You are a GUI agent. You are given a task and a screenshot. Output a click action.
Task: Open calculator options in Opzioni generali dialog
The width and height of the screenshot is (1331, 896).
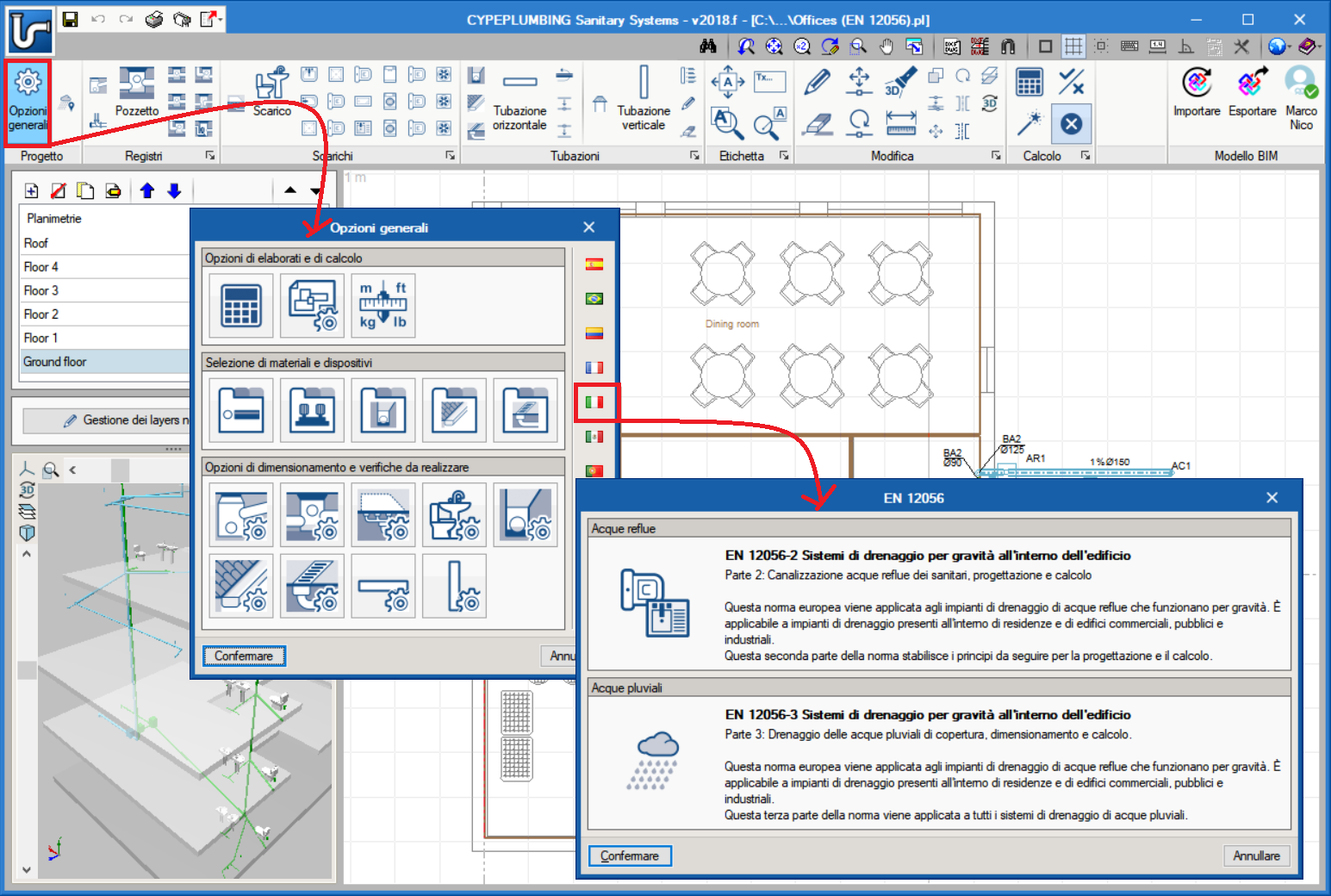click(x=241, y=306)
